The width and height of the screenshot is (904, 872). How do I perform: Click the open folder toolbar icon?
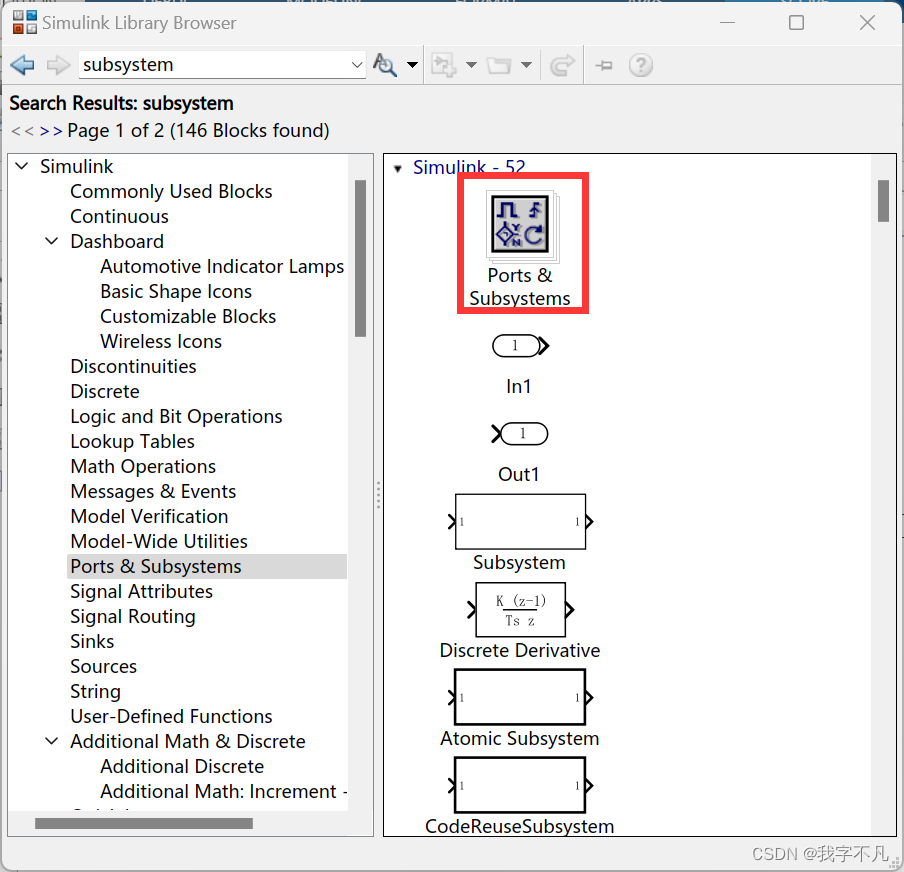pyautogui.click(x=499, y=65)
